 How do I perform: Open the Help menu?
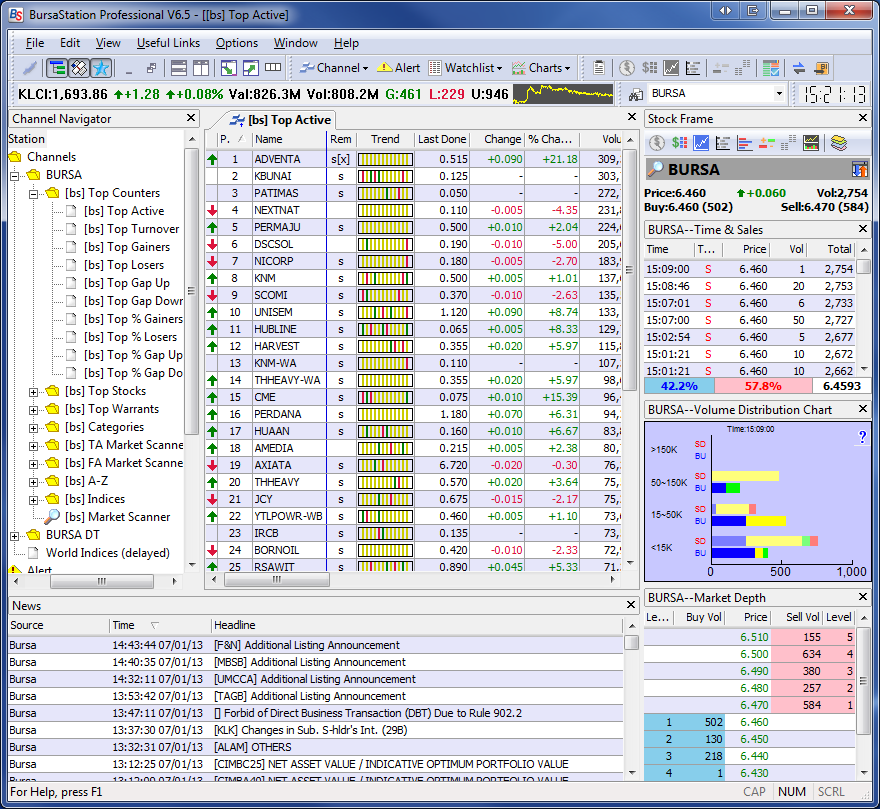[346, 43]
